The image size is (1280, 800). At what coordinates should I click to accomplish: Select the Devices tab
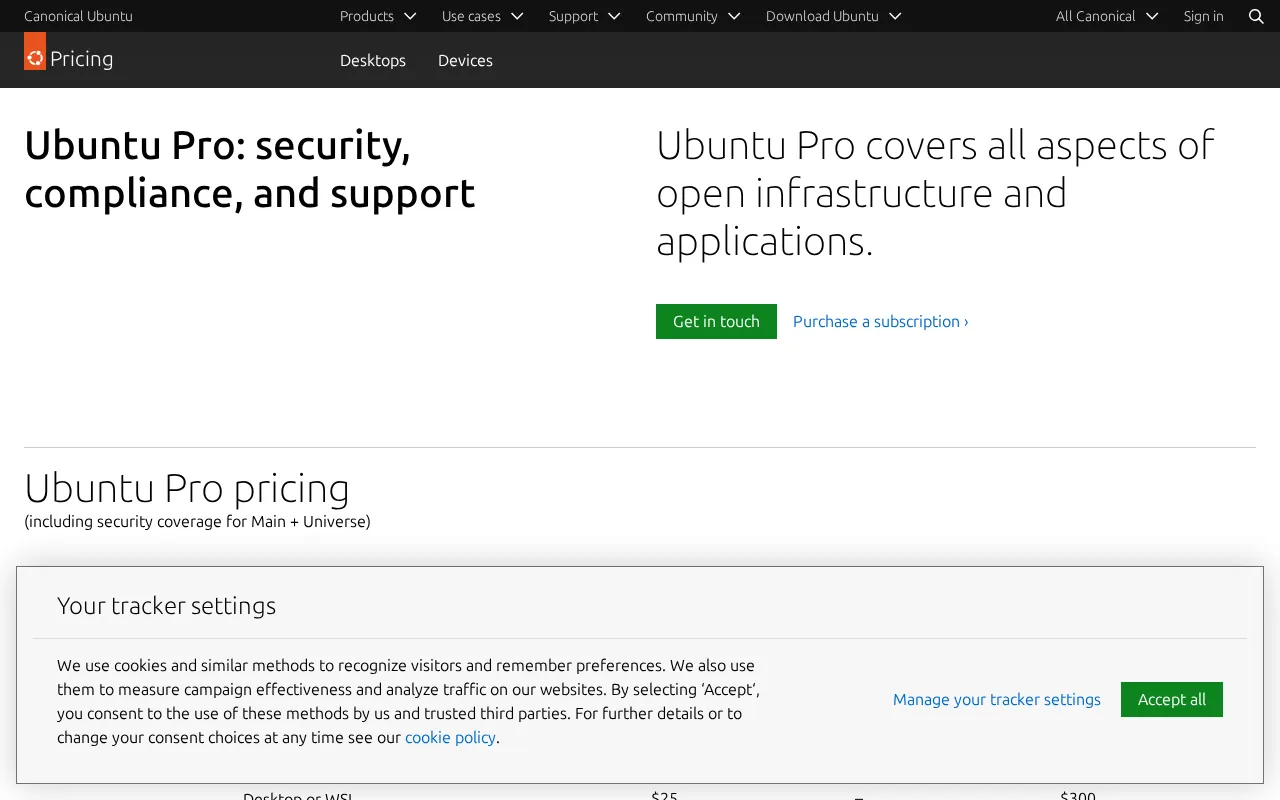point(465,60)
